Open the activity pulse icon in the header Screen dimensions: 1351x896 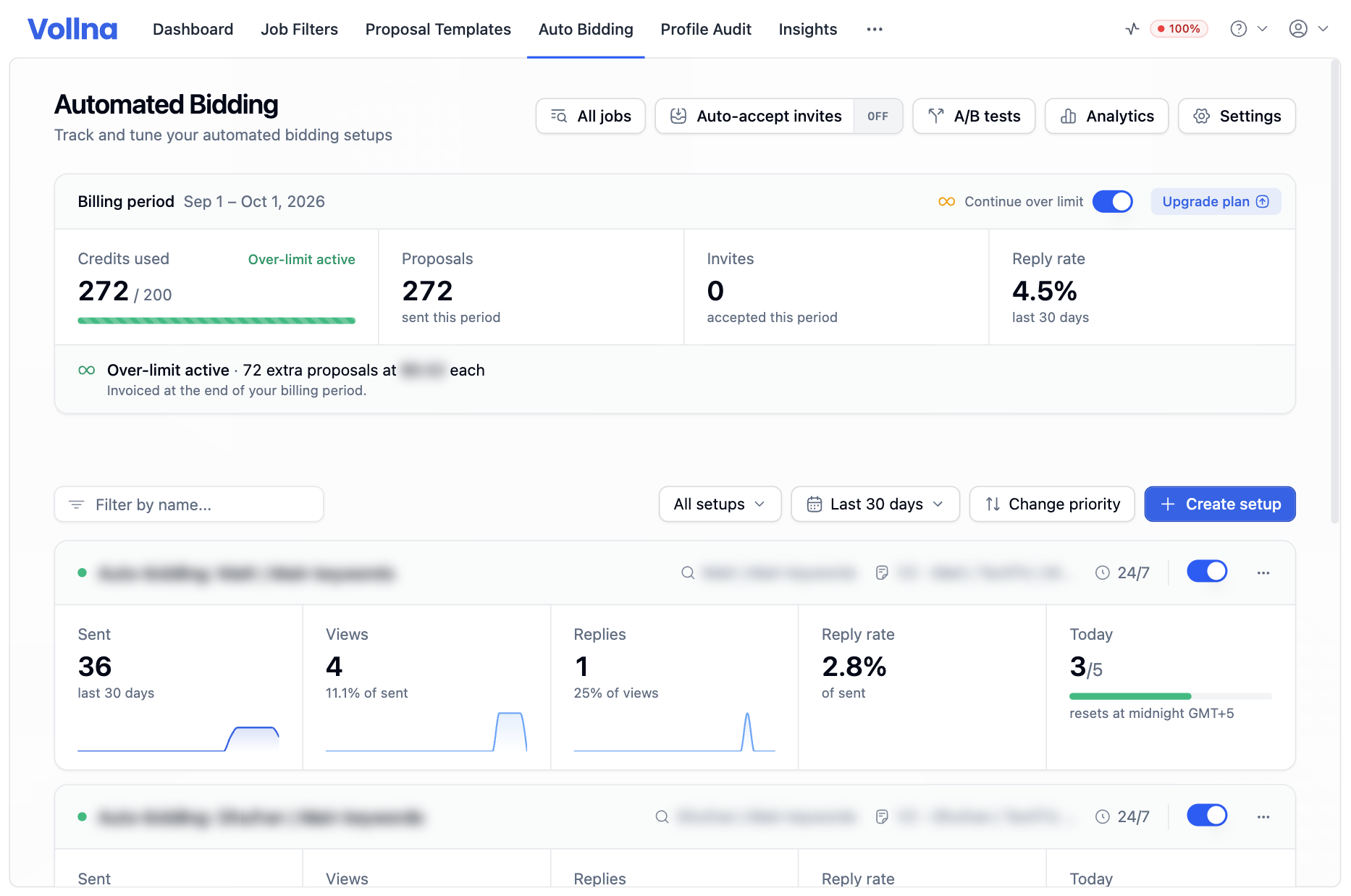1132,29
